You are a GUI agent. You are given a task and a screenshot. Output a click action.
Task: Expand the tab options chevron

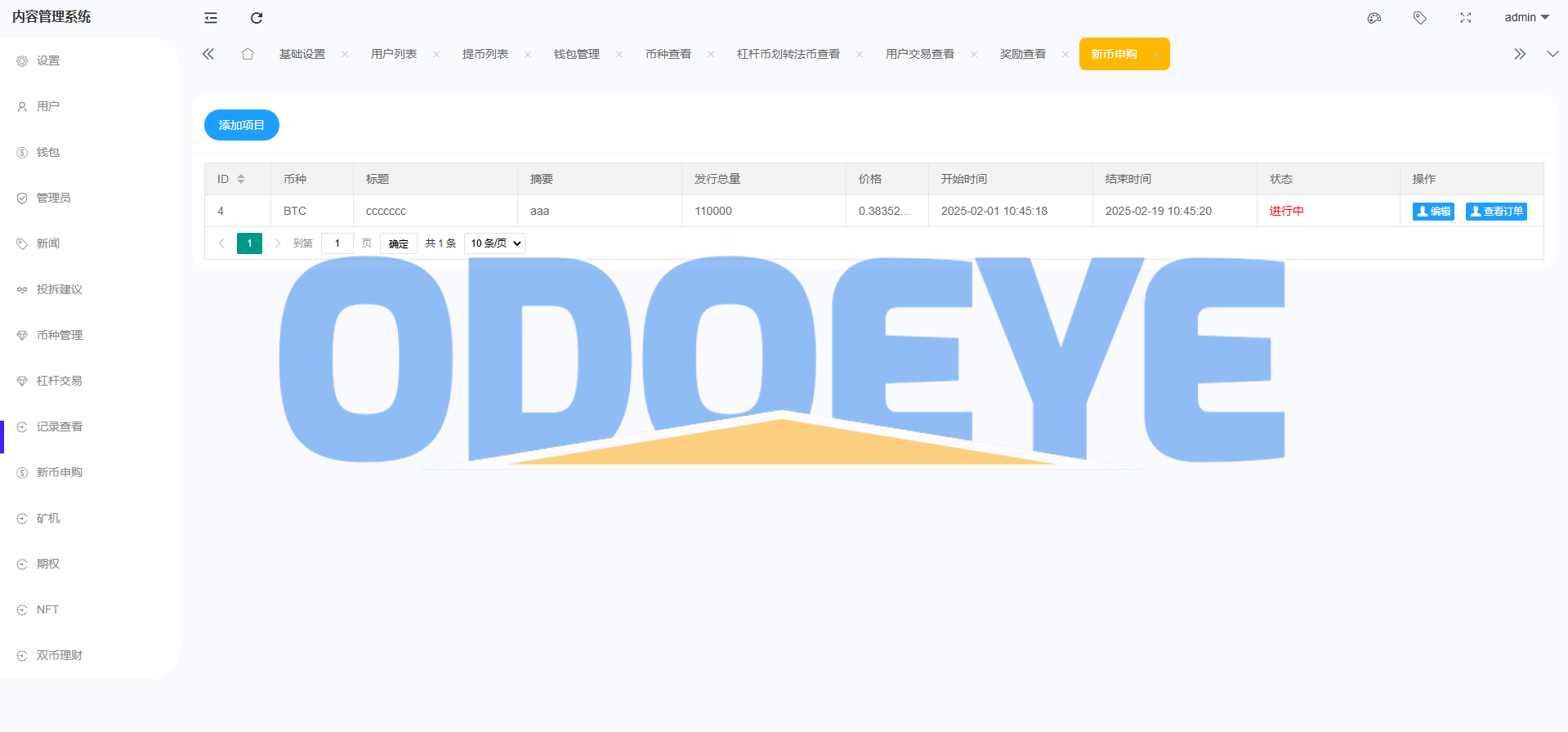[x=1552, y=54]
